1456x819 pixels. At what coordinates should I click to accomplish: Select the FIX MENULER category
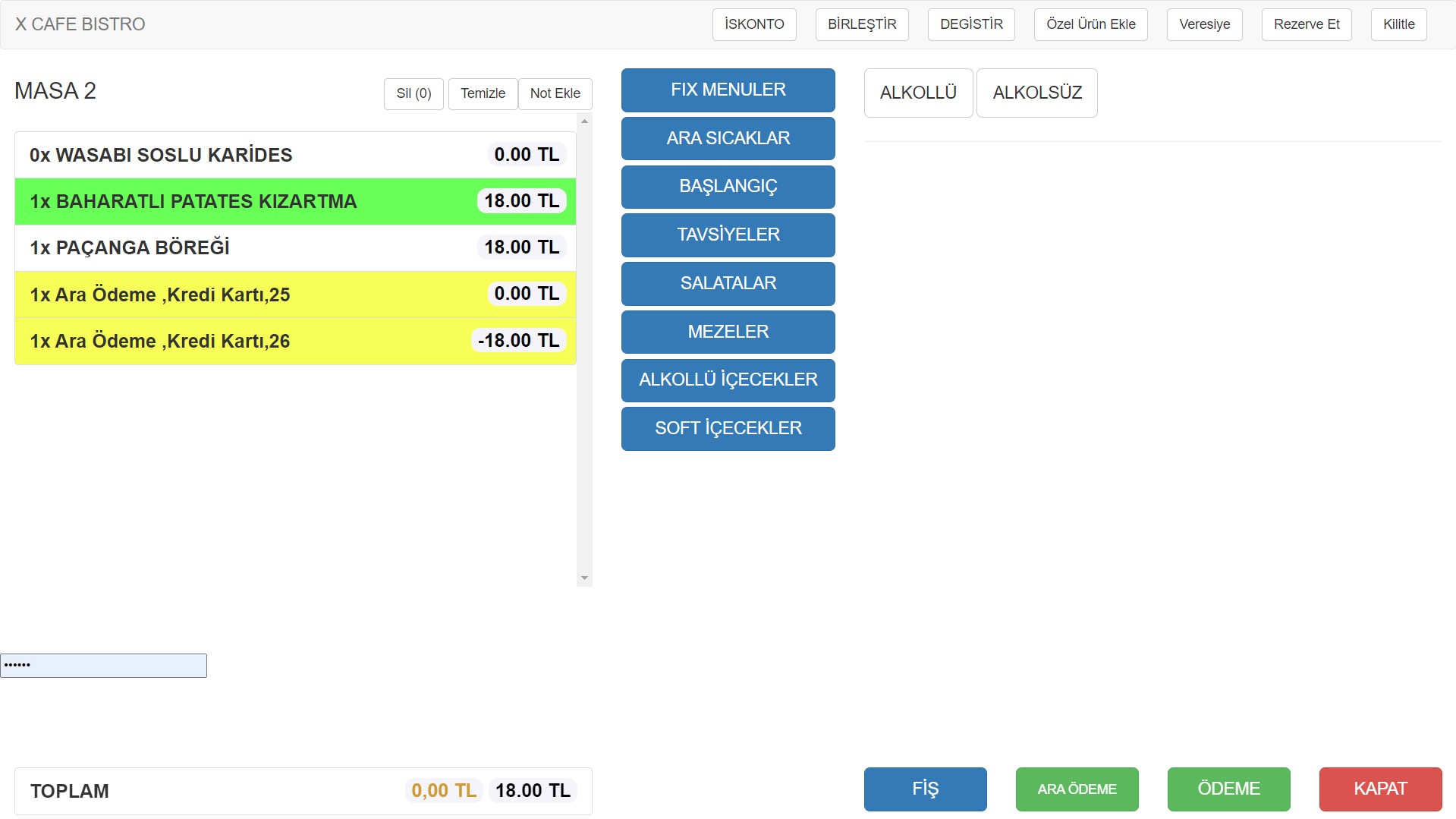[x=728, y=90]
